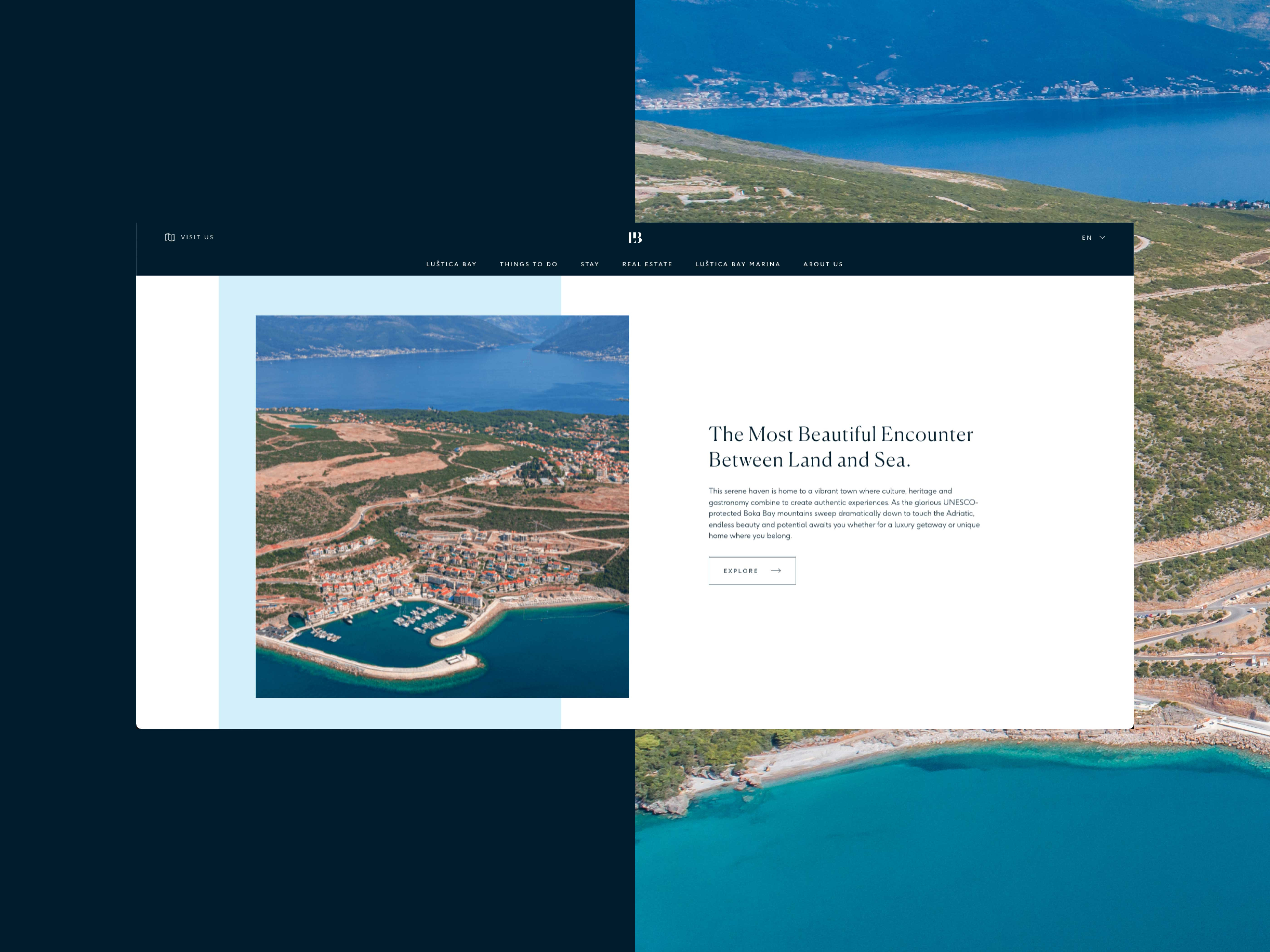The width and height of the screenshot is (1270, 952).
Task: Click the LB logo in header
Action: 635,238
